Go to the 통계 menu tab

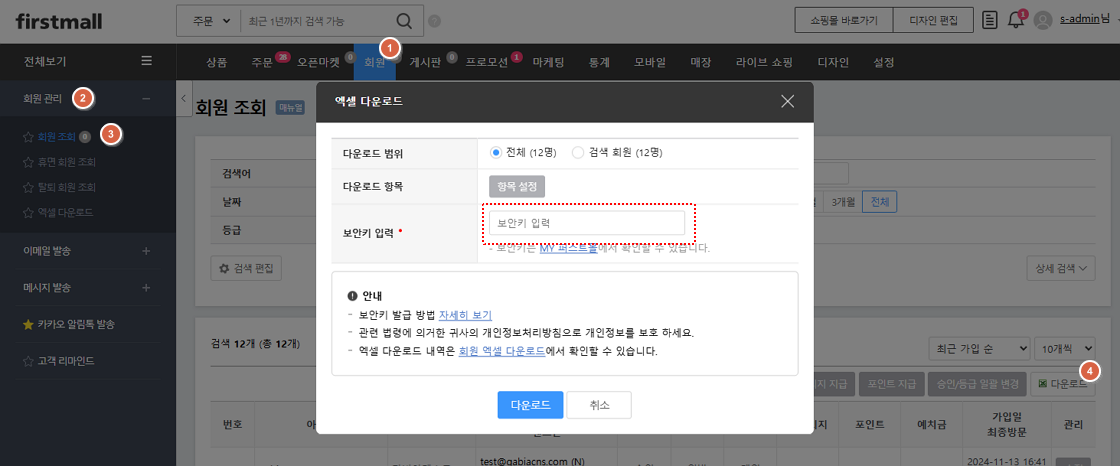click(x=599, y=62)
